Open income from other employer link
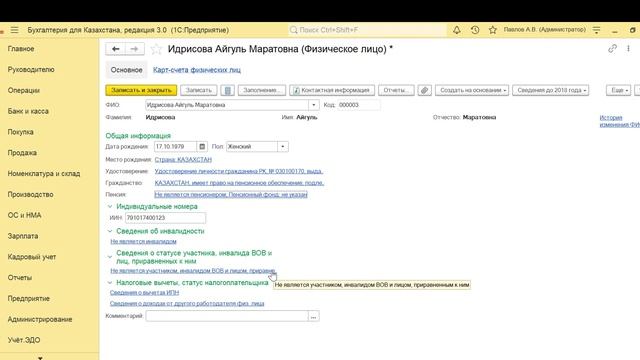The width and height of the screenshot is (640, 360). point(187,304)
